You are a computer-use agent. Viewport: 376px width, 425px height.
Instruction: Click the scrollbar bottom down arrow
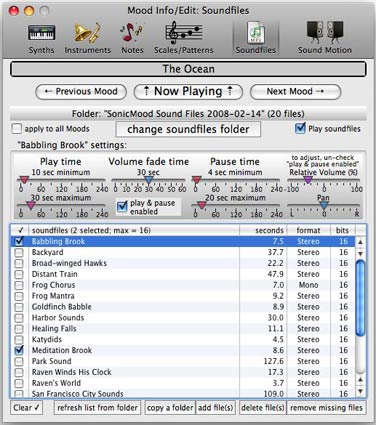[360, 391]
